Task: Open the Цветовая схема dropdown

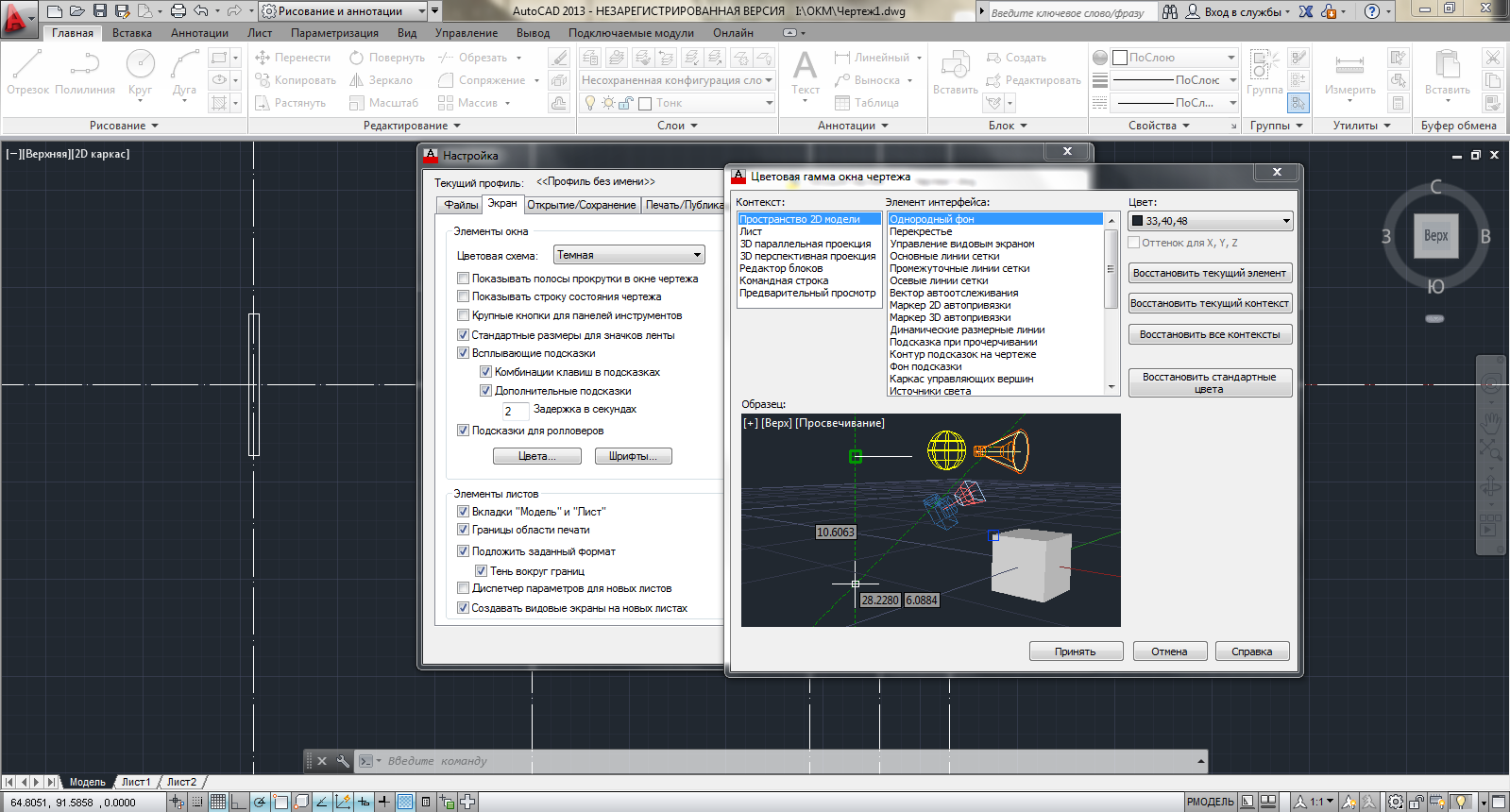Action: click(629, 255)
